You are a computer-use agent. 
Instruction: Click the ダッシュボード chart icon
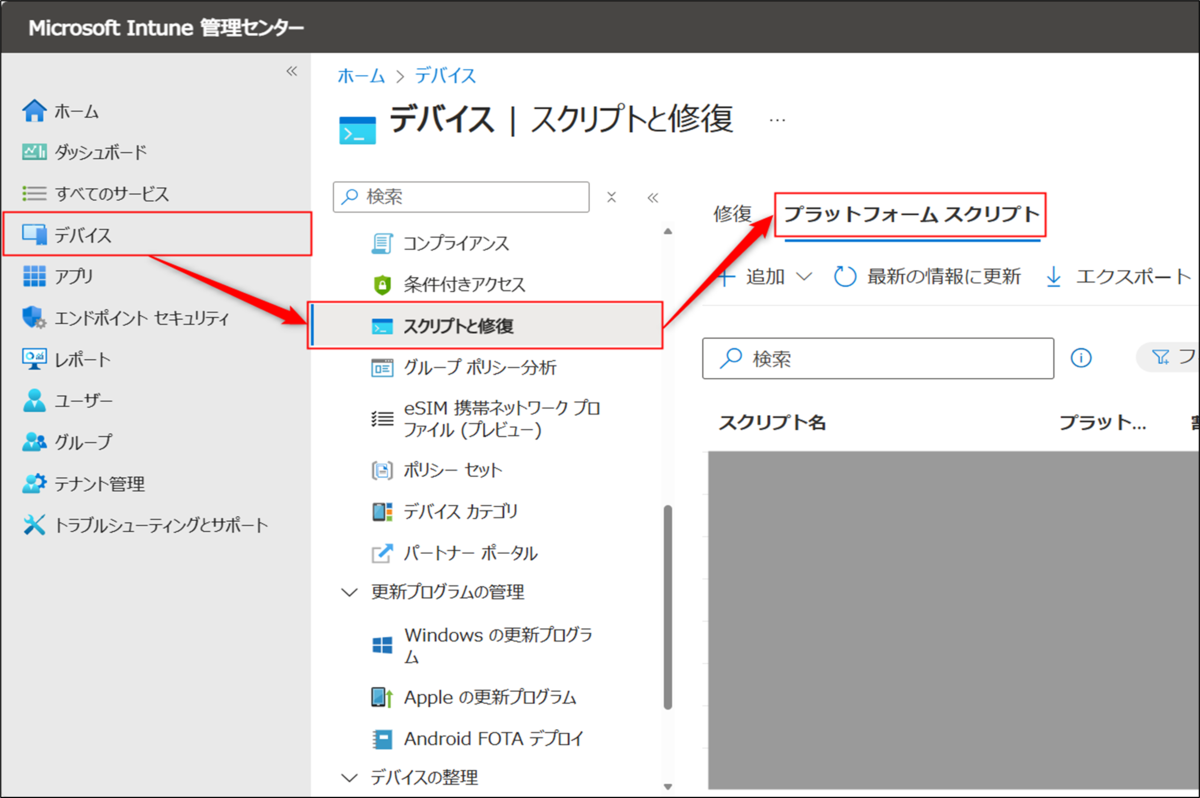35,152
